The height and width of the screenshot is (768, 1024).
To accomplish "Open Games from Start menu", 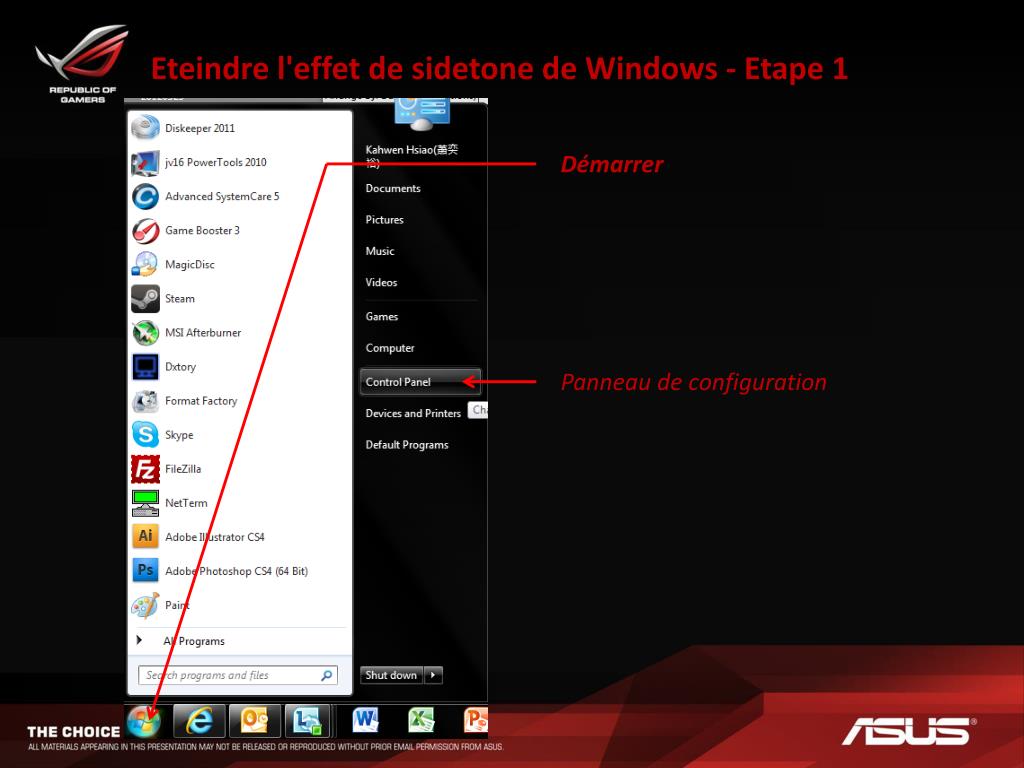I will [382, 316].
